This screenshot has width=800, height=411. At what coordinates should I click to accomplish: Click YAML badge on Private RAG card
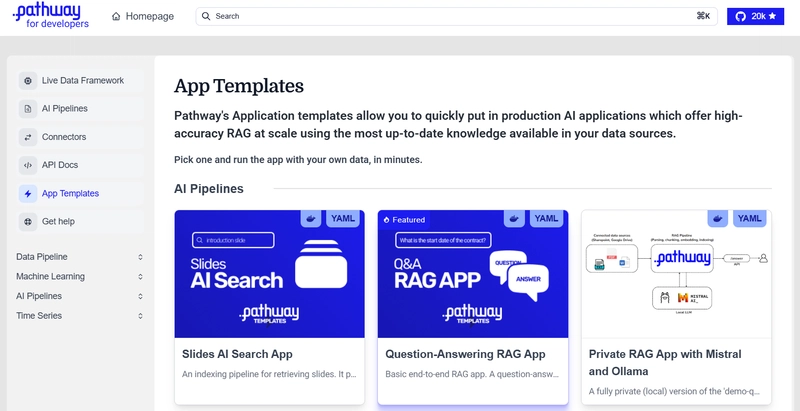pyautogui.click(x=749, y=219)
